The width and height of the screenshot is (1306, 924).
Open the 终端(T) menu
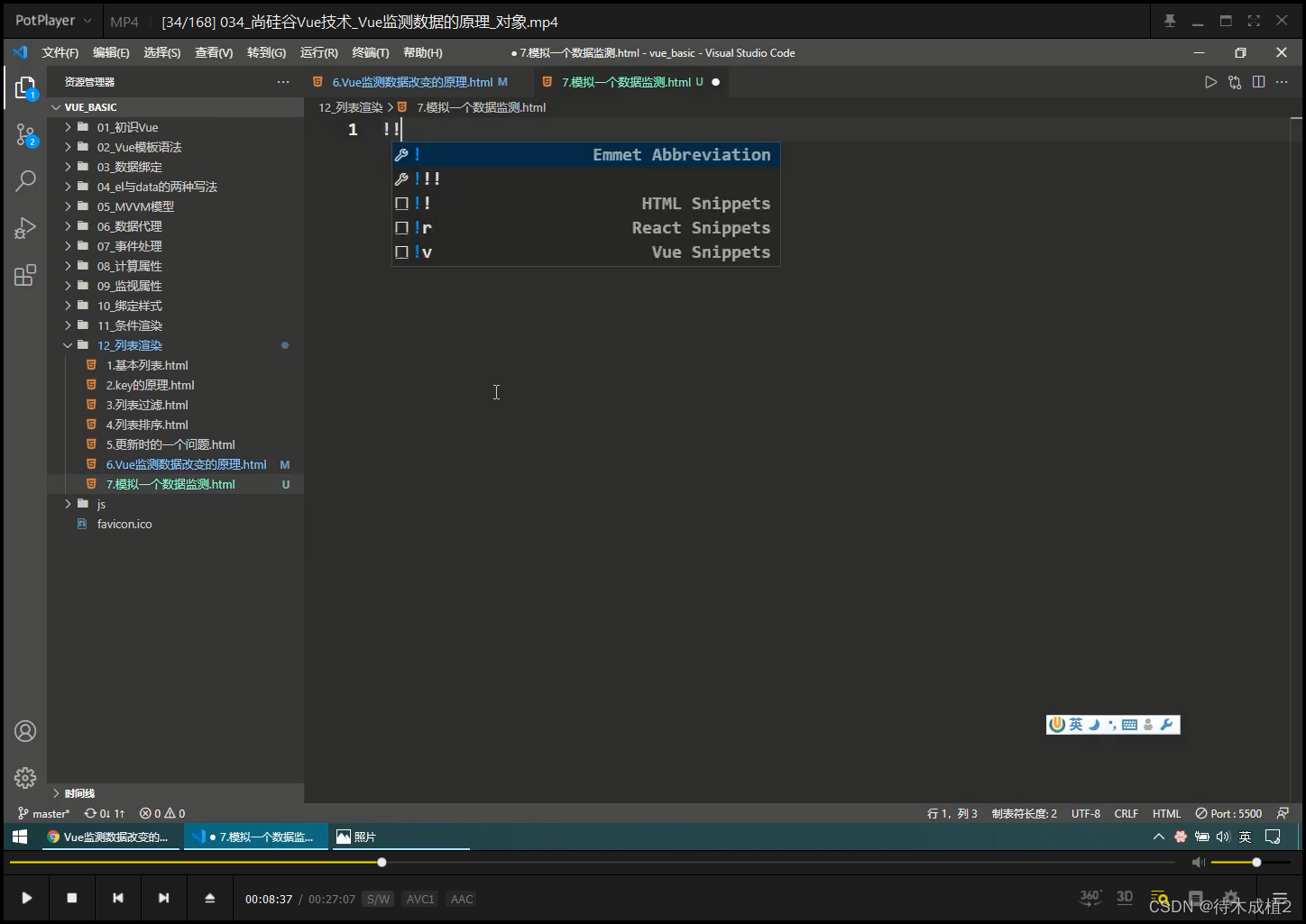click(x=371, y=53)
